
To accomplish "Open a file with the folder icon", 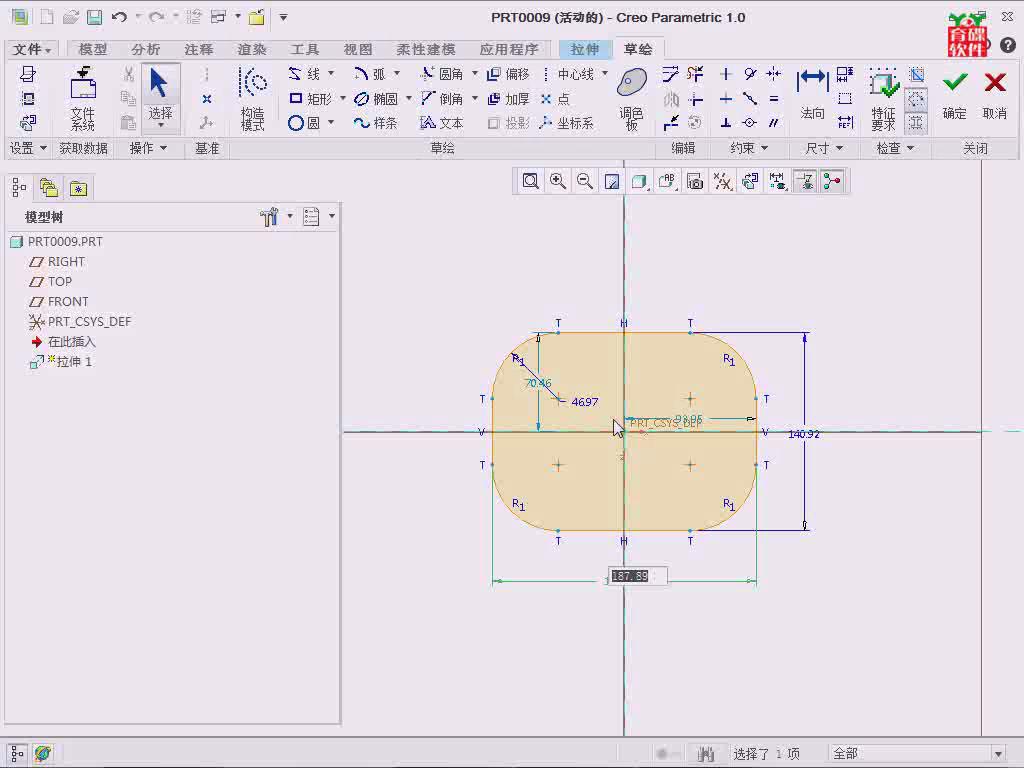I will tap(71, 18).
